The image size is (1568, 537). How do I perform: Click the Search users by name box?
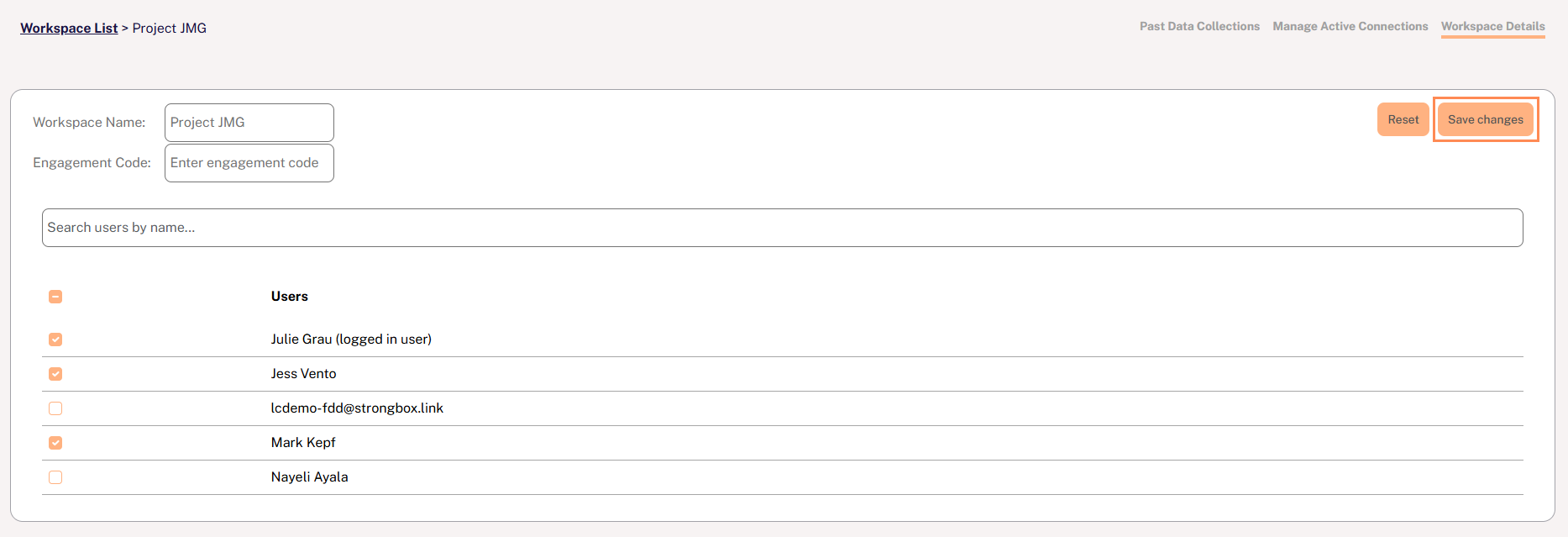(x=781, y=228)
